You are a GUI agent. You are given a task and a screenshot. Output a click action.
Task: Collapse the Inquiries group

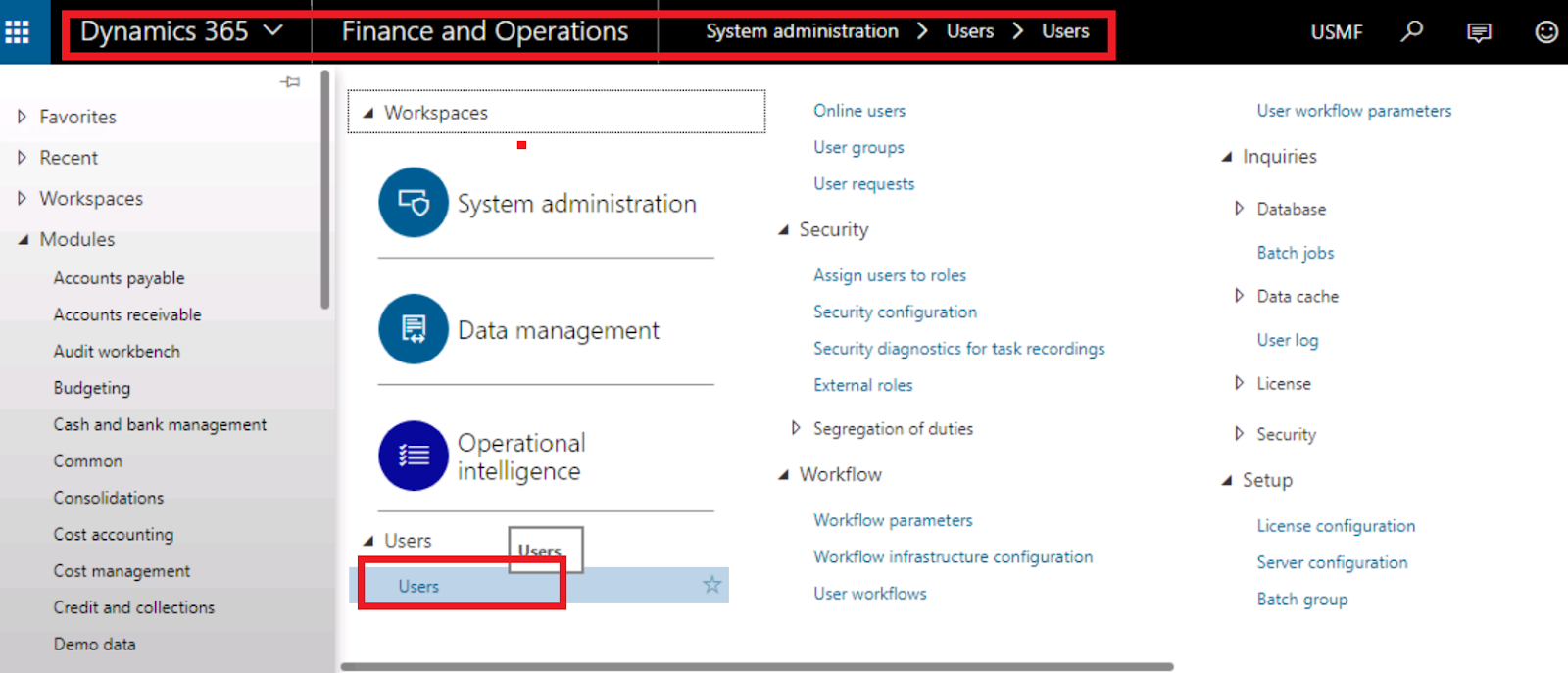(x=1226, y=157)
